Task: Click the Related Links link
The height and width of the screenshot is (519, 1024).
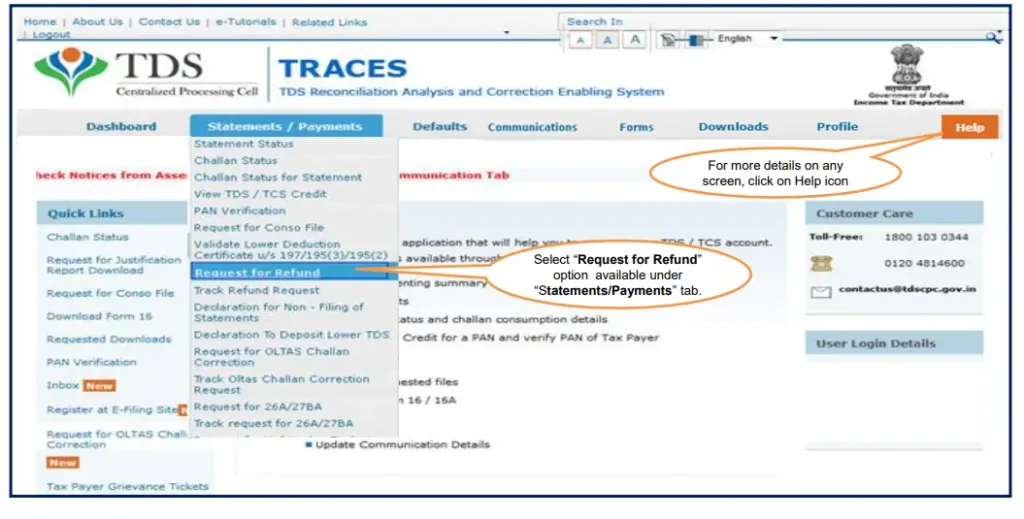Action: pos(329,22)
